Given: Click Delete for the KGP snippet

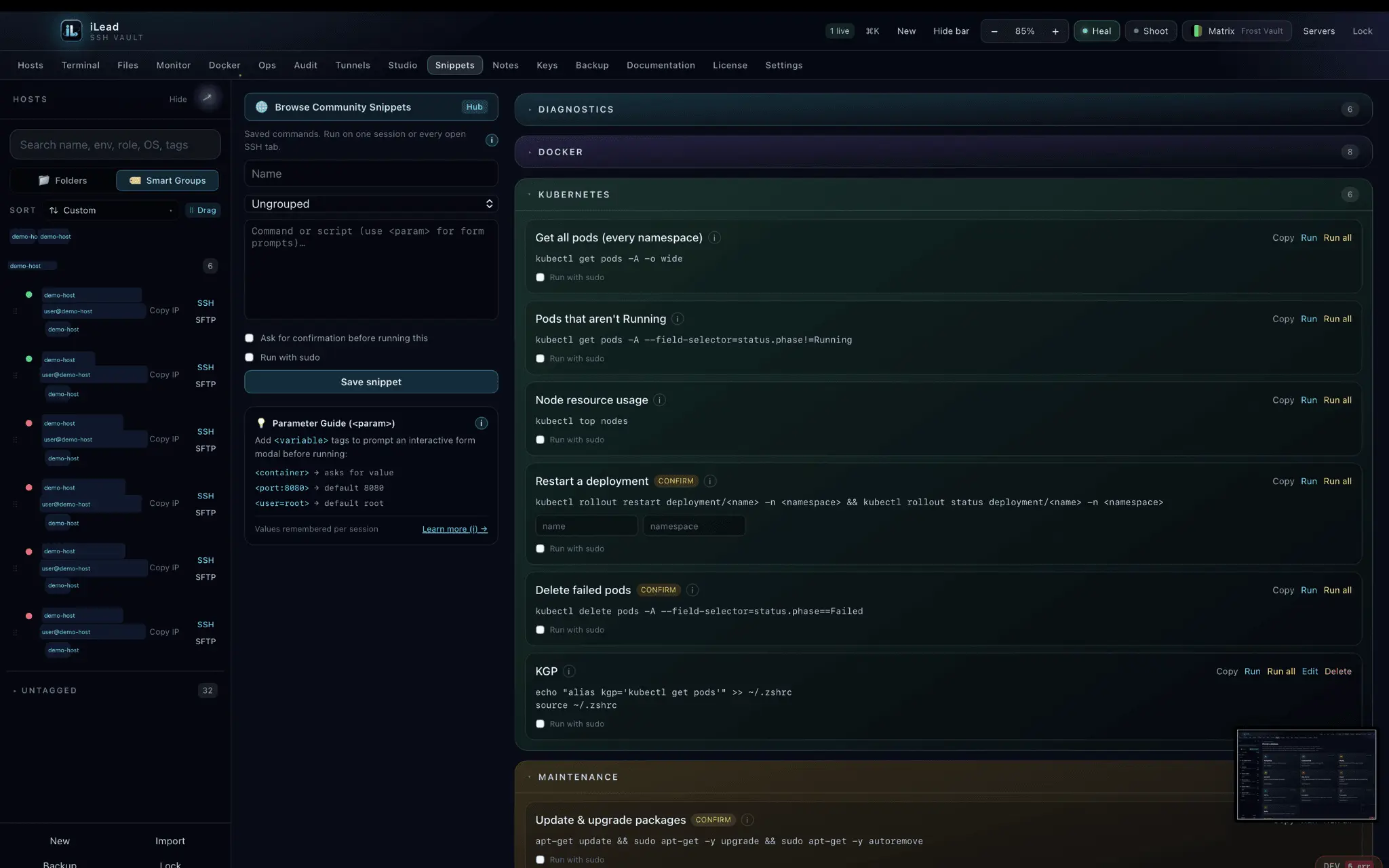Looking at the screenshot, I should [1338, 671].
